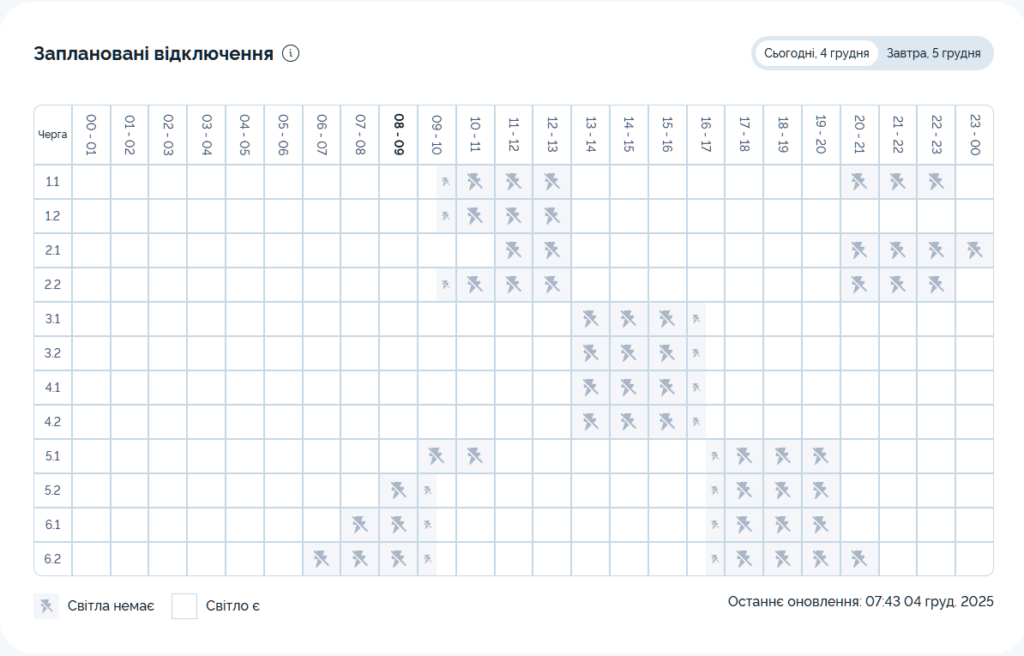Select the 2.2 queue row label

click(53, 285)
